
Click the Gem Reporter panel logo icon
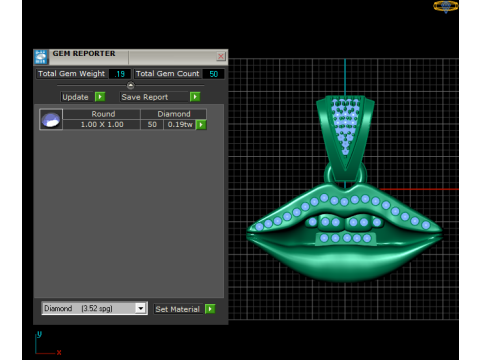click(41, 57)
